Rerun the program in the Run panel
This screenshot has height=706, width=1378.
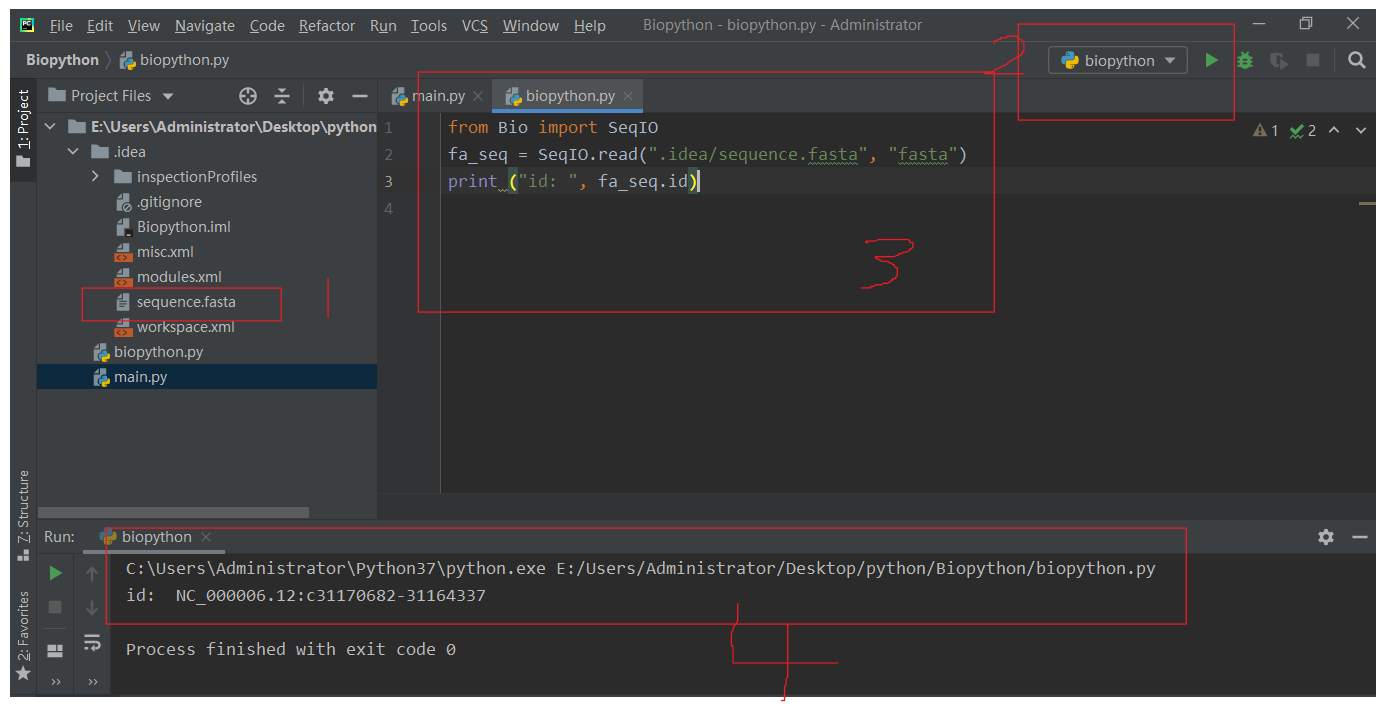tap(55, 573)
